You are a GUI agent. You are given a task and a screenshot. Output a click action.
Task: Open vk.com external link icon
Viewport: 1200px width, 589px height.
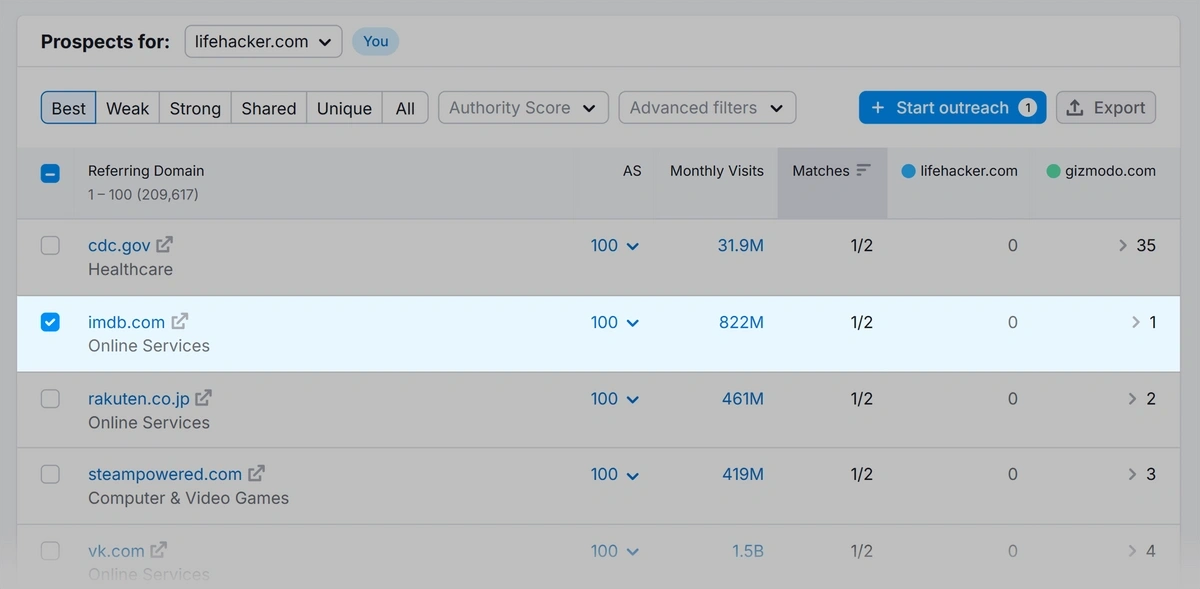click(x=159, y=550)
